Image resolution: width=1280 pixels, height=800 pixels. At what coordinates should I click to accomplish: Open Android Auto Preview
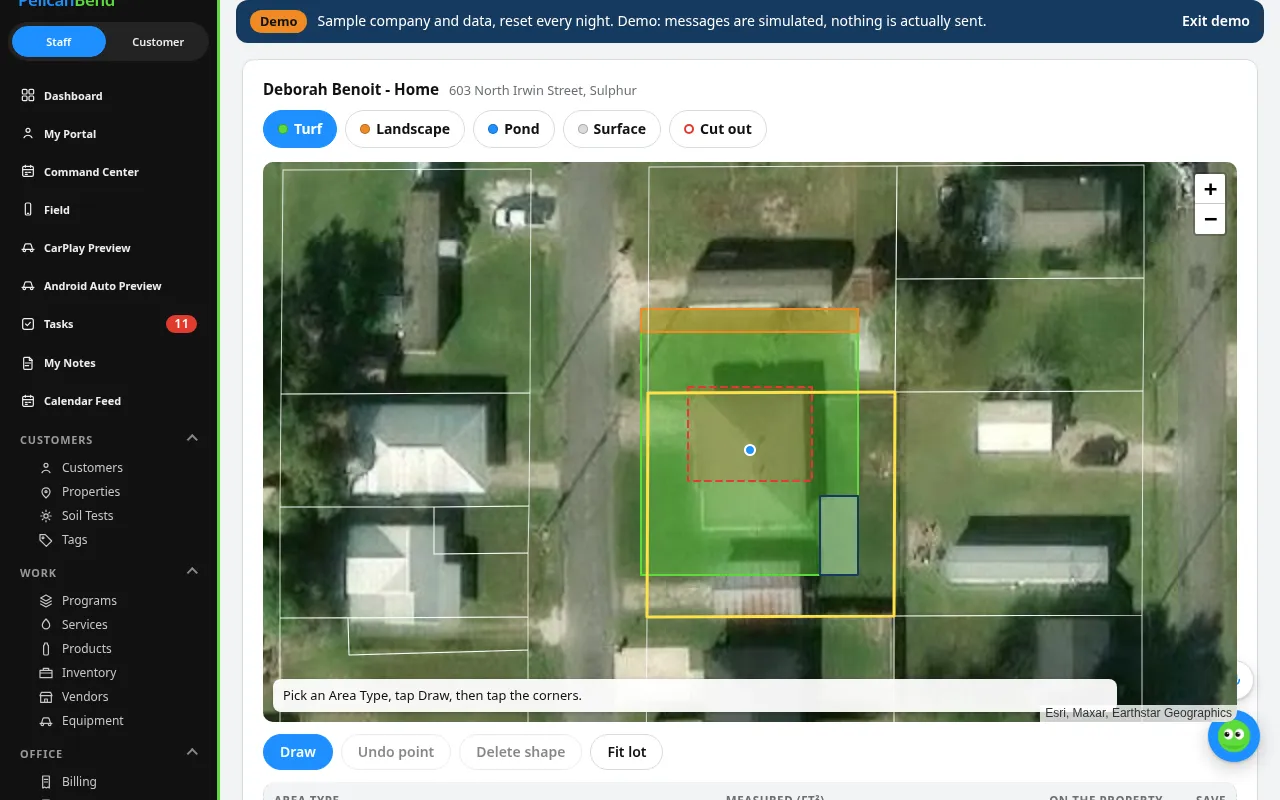[x=108, y=286]
